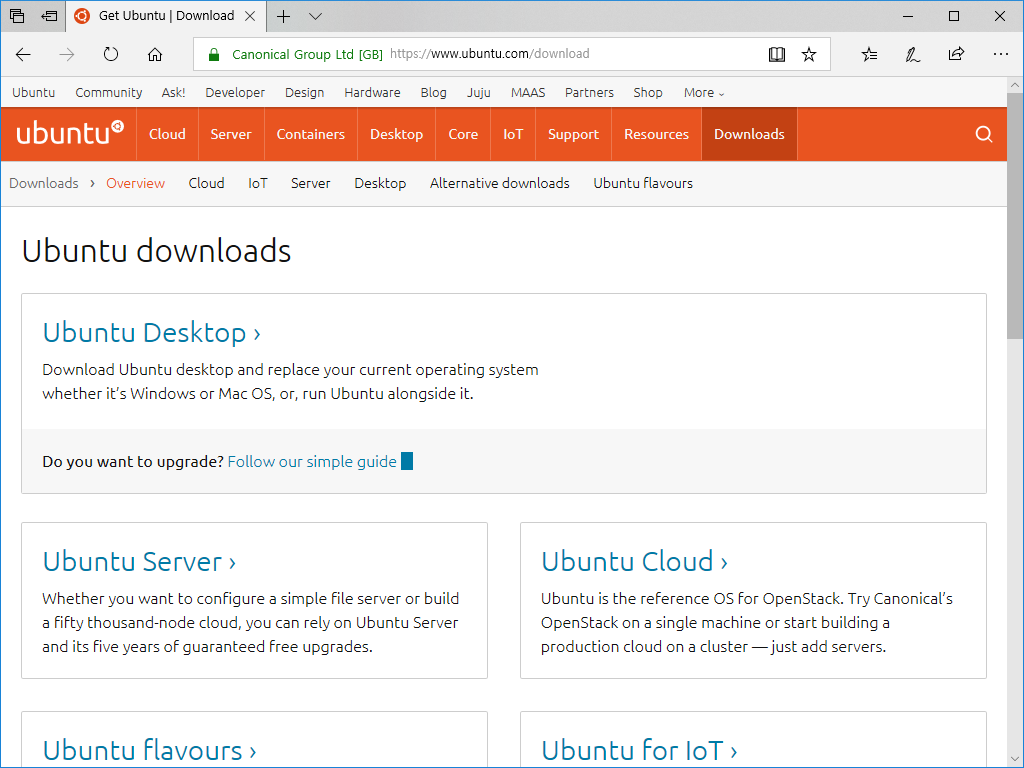Click the set these tabs aside icon
1024x768 pixels.
pos(49,16)
